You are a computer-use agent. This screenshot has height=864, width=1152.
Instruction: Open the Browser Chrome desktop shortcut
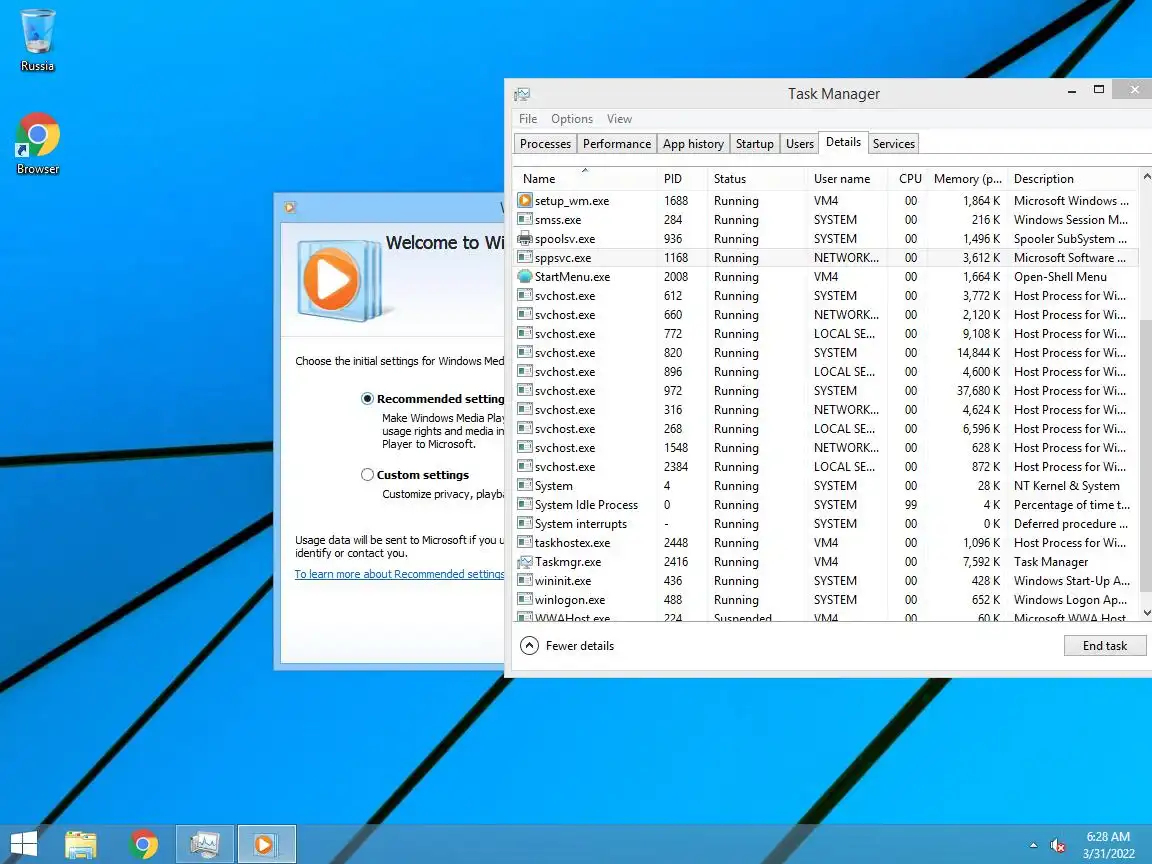[x=37, y=143]
